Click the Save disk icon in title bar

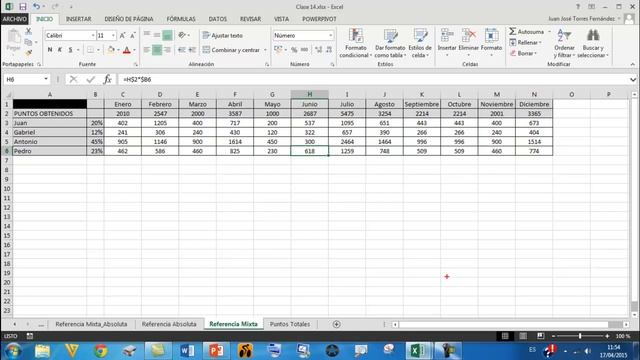(x=22, y=7)
